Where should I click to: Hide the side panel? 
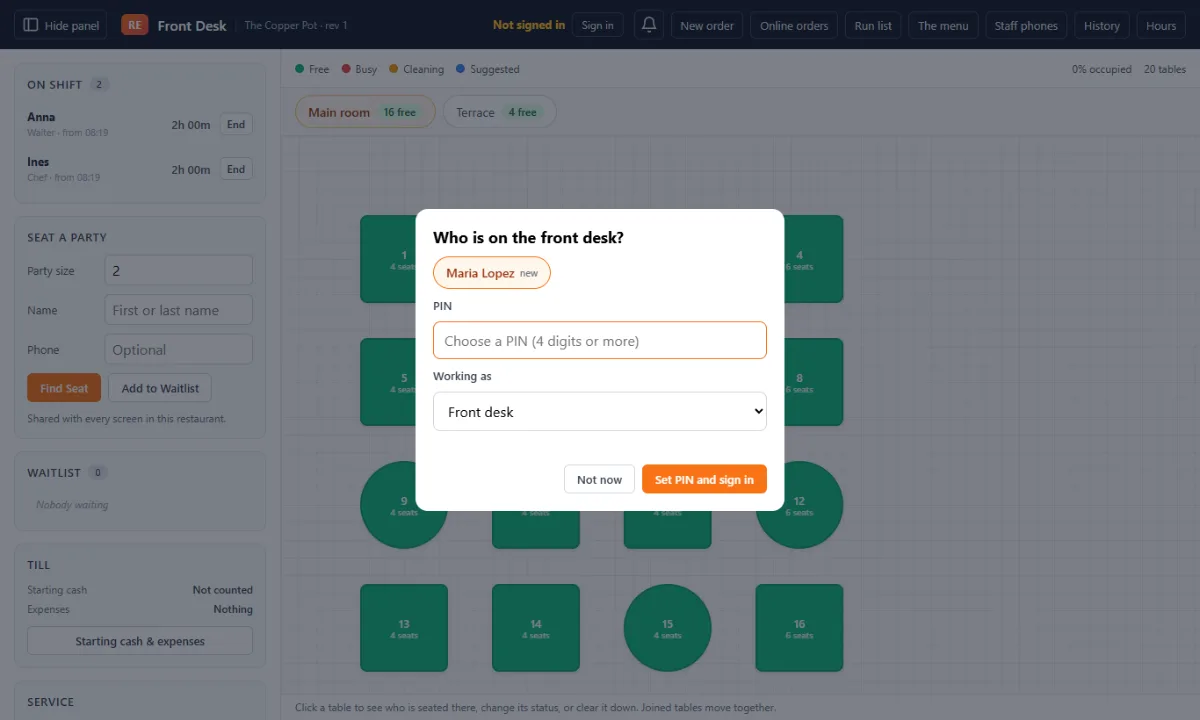point(62,25)
